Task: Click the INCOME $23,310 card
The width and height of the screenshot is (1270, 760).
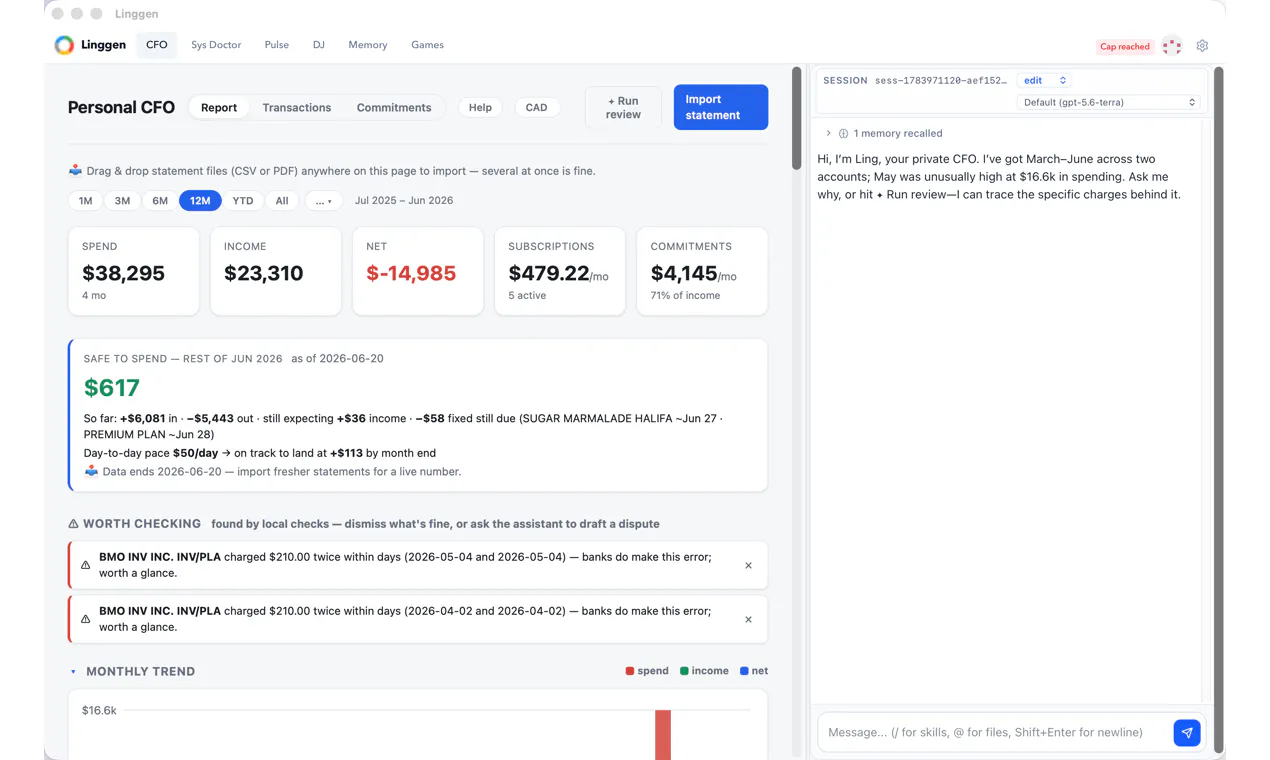Action: 276,272
